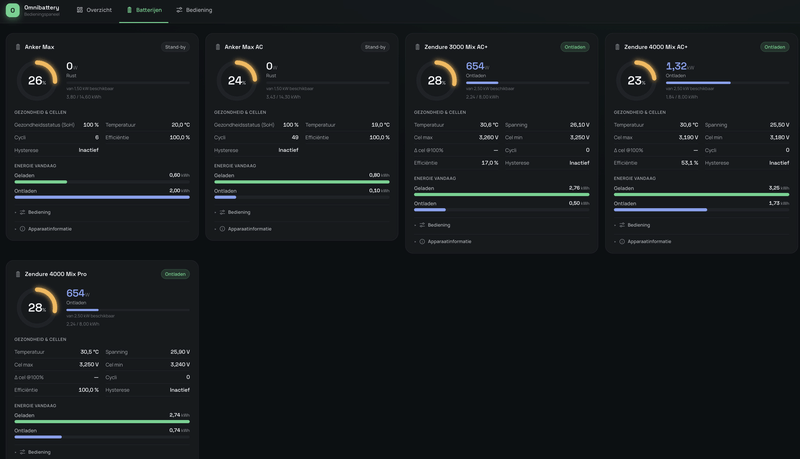Expand Bediening in Zendure 4000 Mix Pro card
The image size is (800, 459).
click(102, 452)
